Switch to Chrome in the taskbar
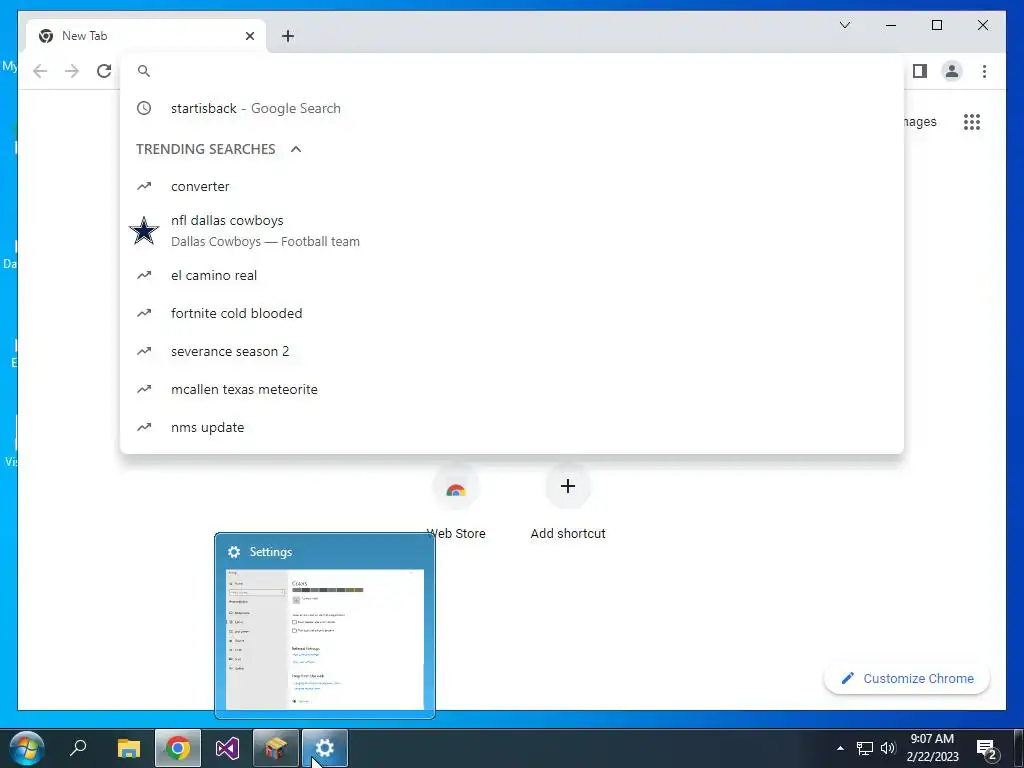The height and width of the screenshot is (768, 1024). tap(178, 748)
